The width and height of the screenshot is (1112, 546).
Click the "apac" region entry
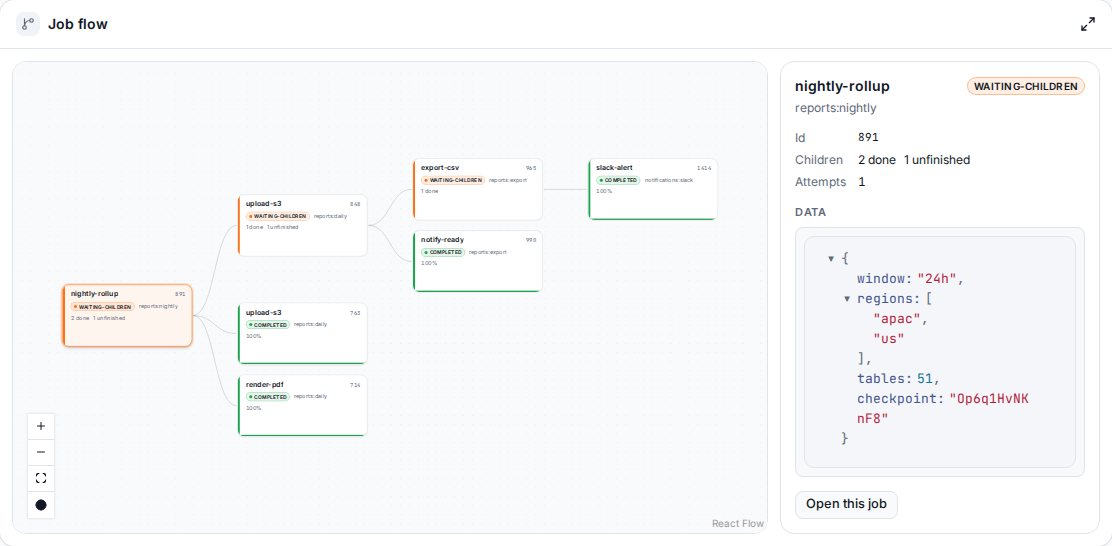[897, 318]
